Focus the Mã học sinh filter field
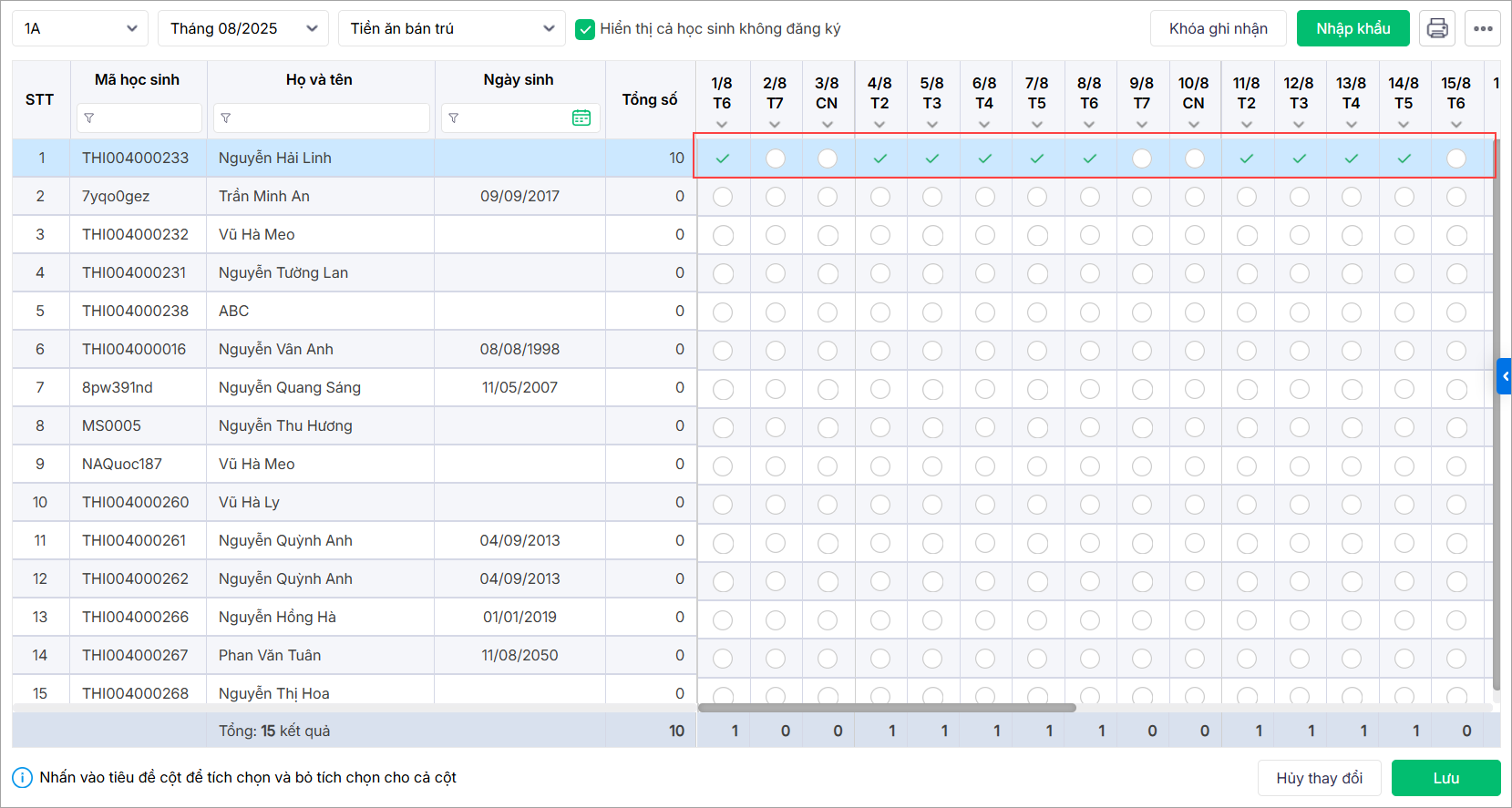 click(x=139, y=118)
